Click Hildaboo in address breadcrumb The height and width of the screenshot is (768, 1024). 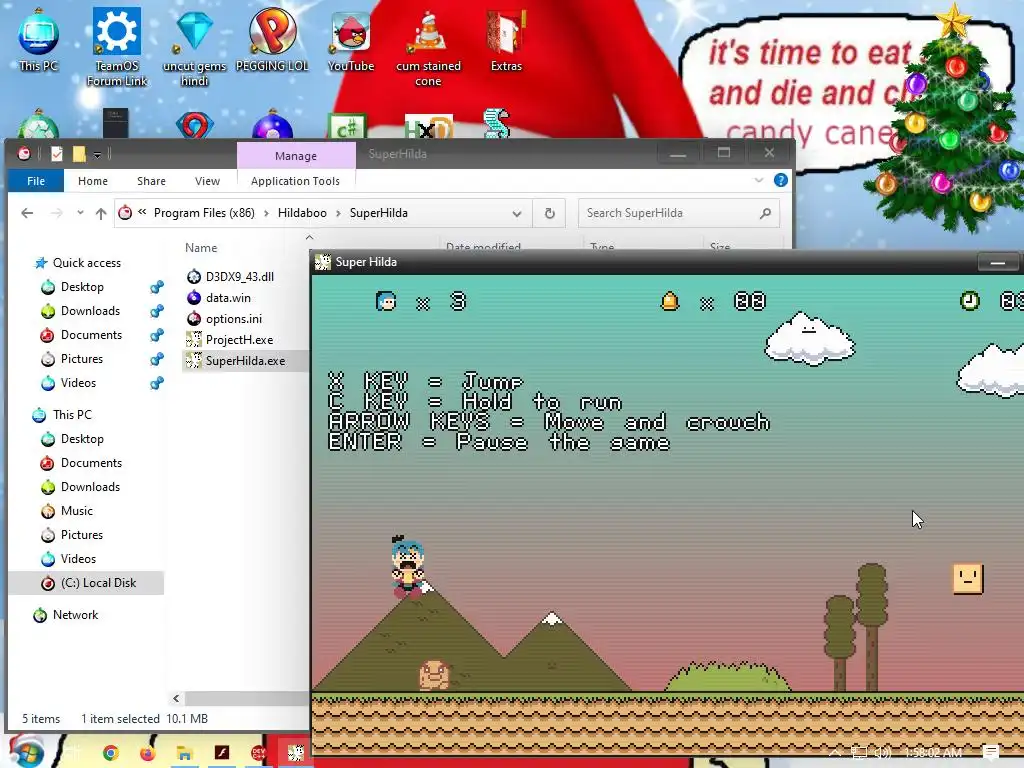(302, 213)
